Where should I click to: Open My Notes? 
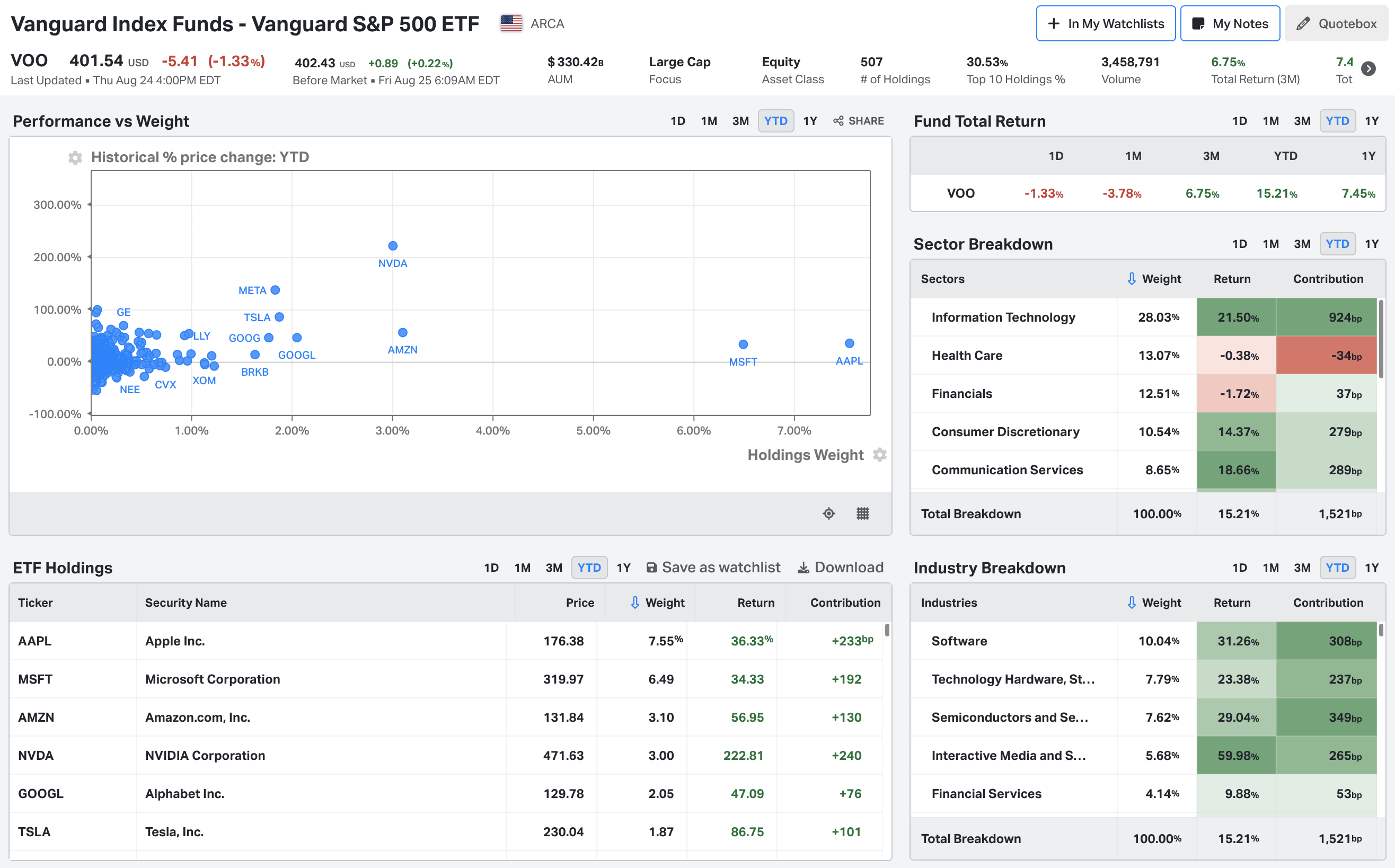1230,23
